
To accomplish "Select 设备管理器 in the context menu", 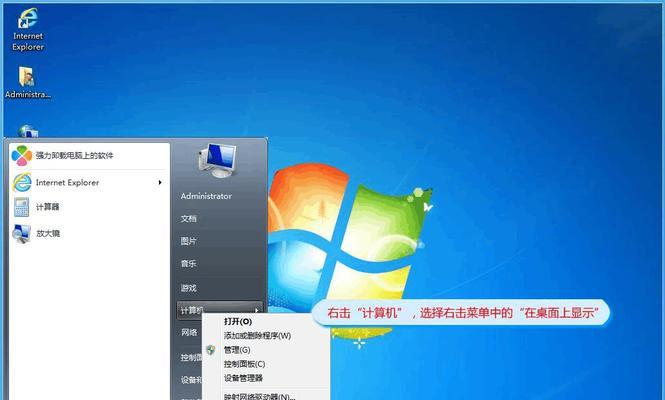I will point(243,378).
